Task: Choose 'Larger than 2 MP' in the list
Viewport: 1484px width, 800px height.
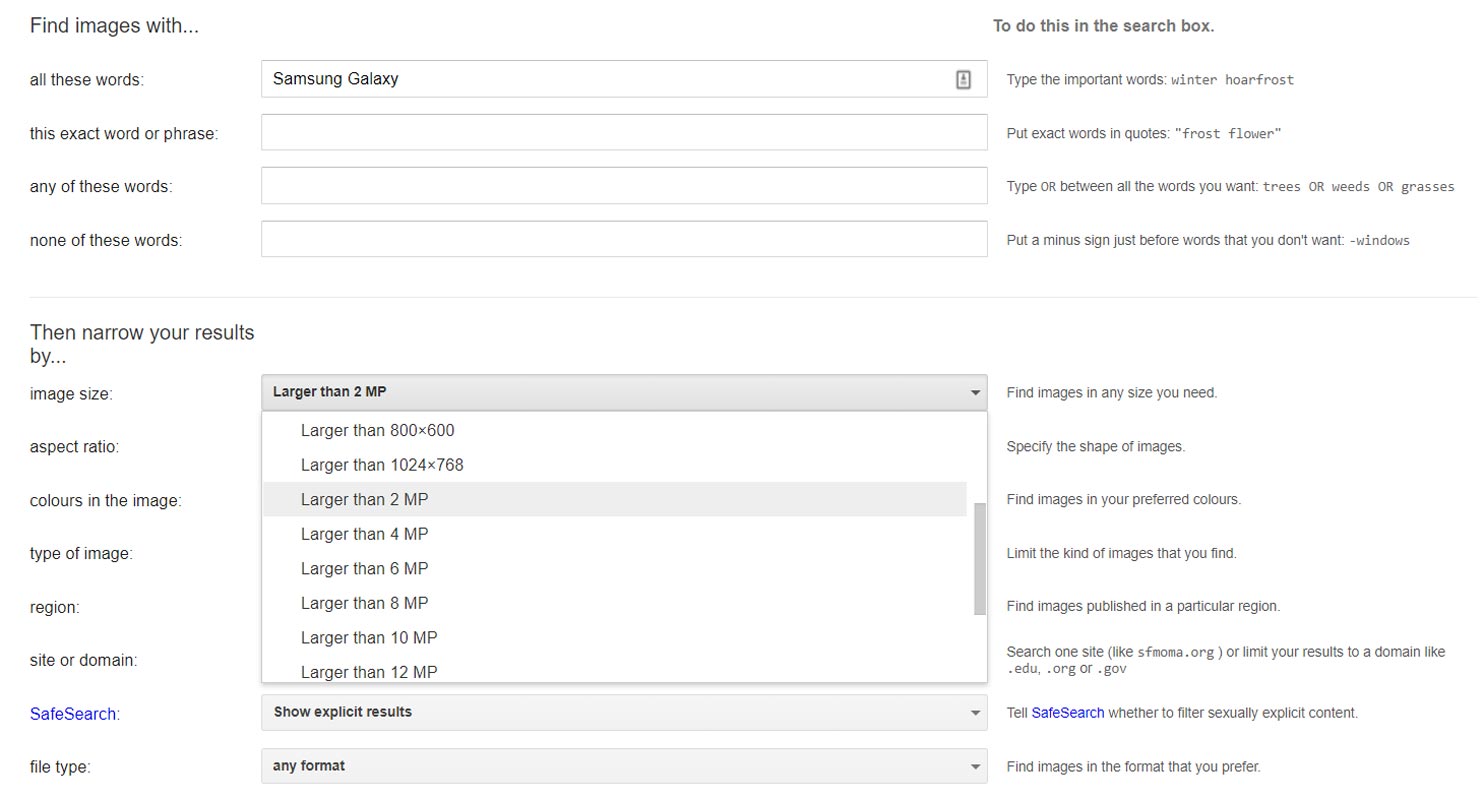Action: 614,500
